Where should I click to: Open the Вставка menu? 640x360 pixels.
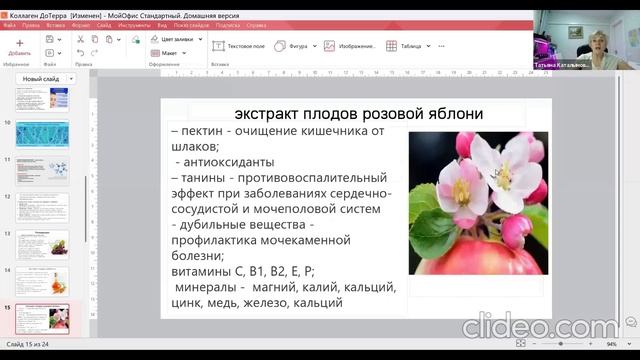tap(56, 25)
